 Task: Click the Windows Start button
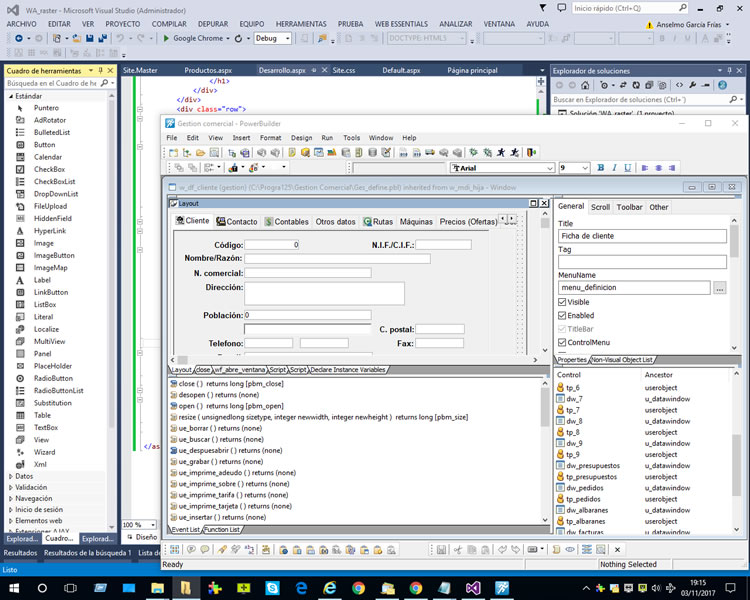(x=14, y=588)
